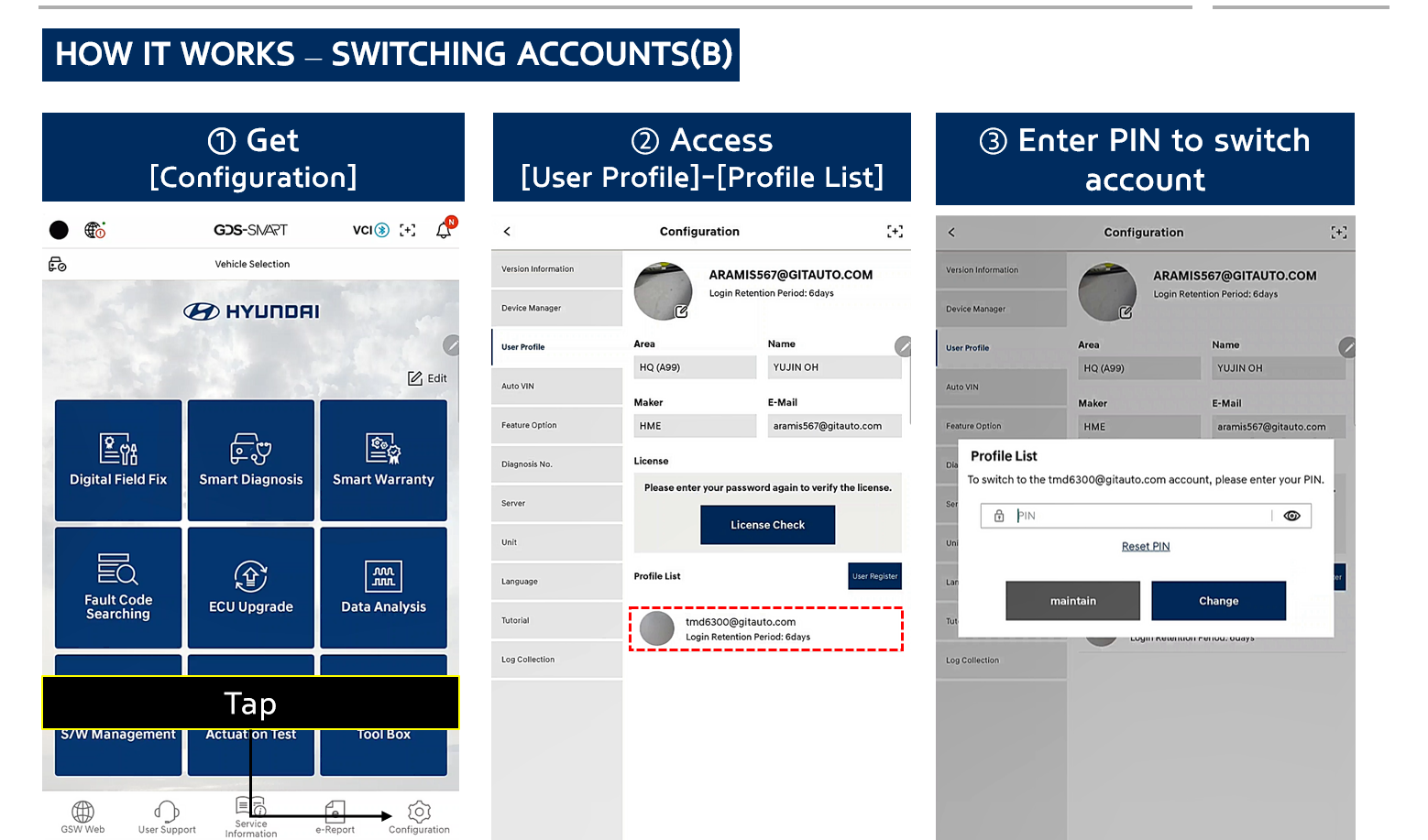This screenshot has height=840, width=1428.
Task: Select Server in step 2 sidebar
Action: [556, 504]
